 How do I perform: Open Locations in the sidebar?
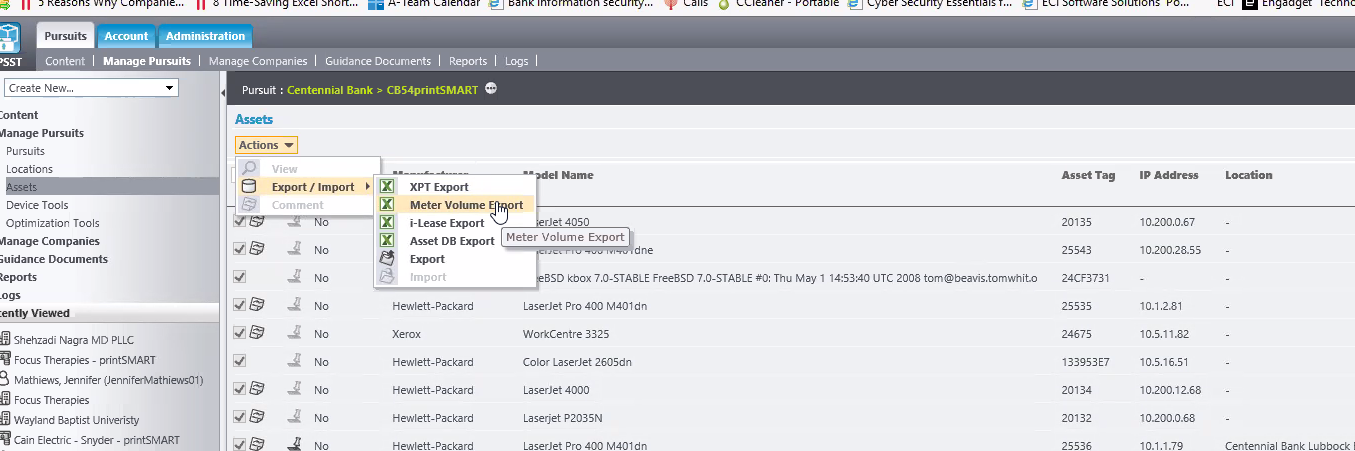[x=29, y=169]
